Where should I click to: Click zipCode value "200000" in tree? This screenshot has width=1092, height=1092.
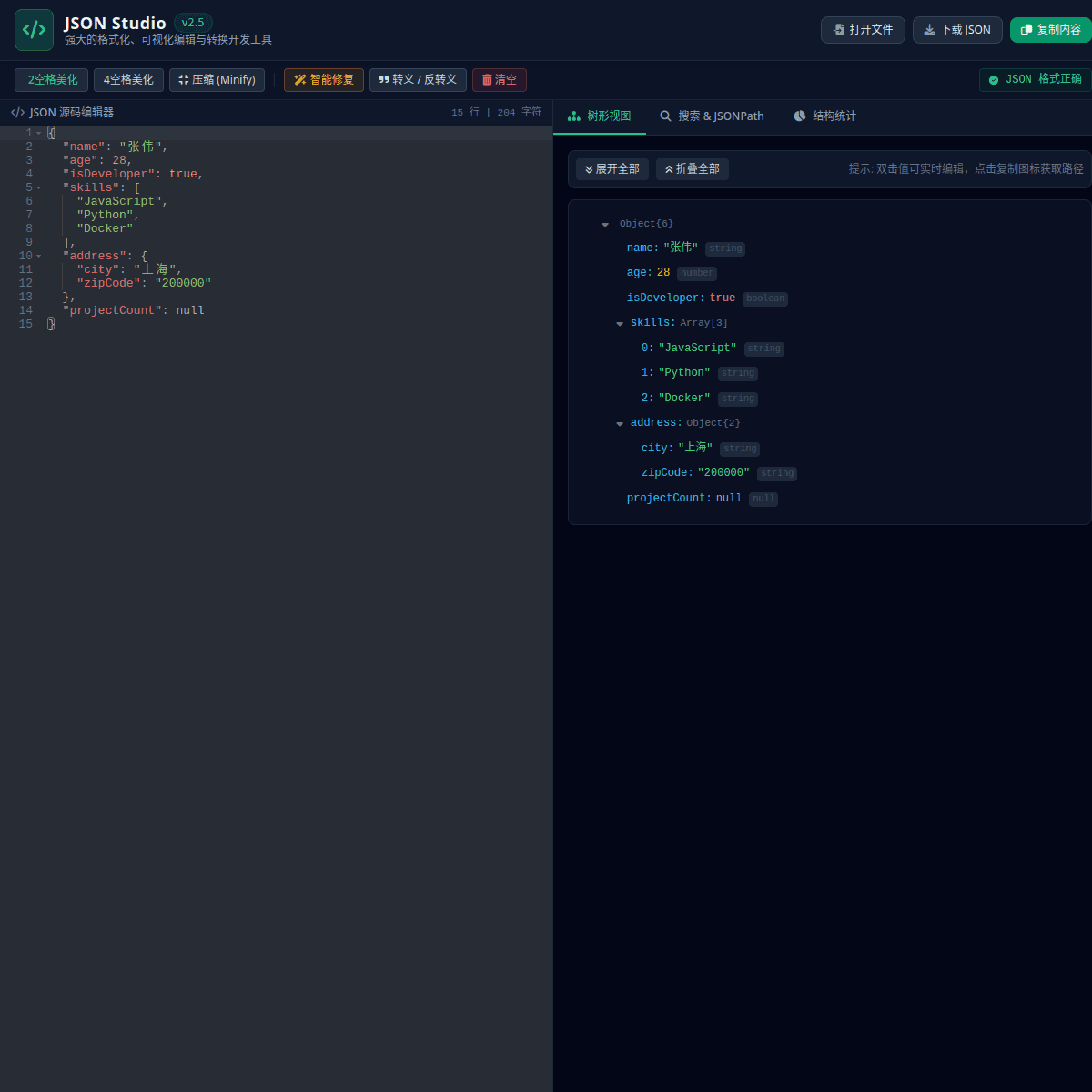(x=723, y=472)
